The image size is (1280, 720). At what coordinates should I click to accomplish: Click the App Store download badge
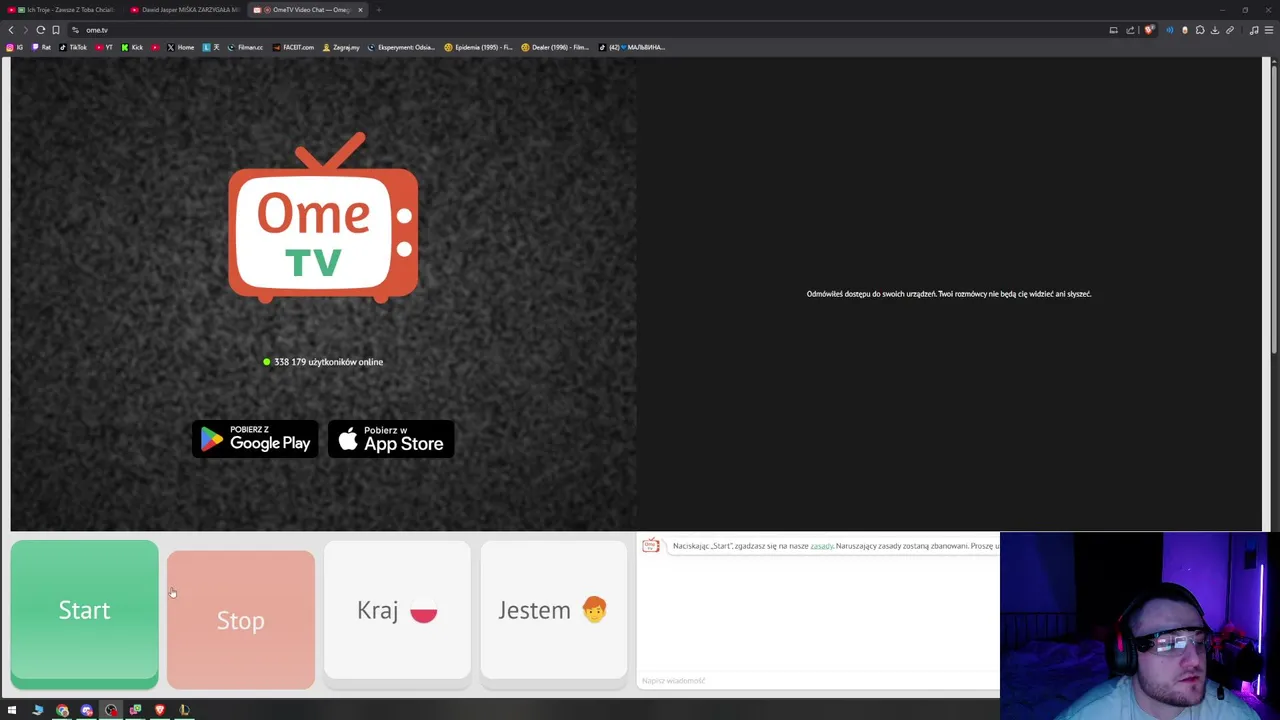(x=391, y=439)
